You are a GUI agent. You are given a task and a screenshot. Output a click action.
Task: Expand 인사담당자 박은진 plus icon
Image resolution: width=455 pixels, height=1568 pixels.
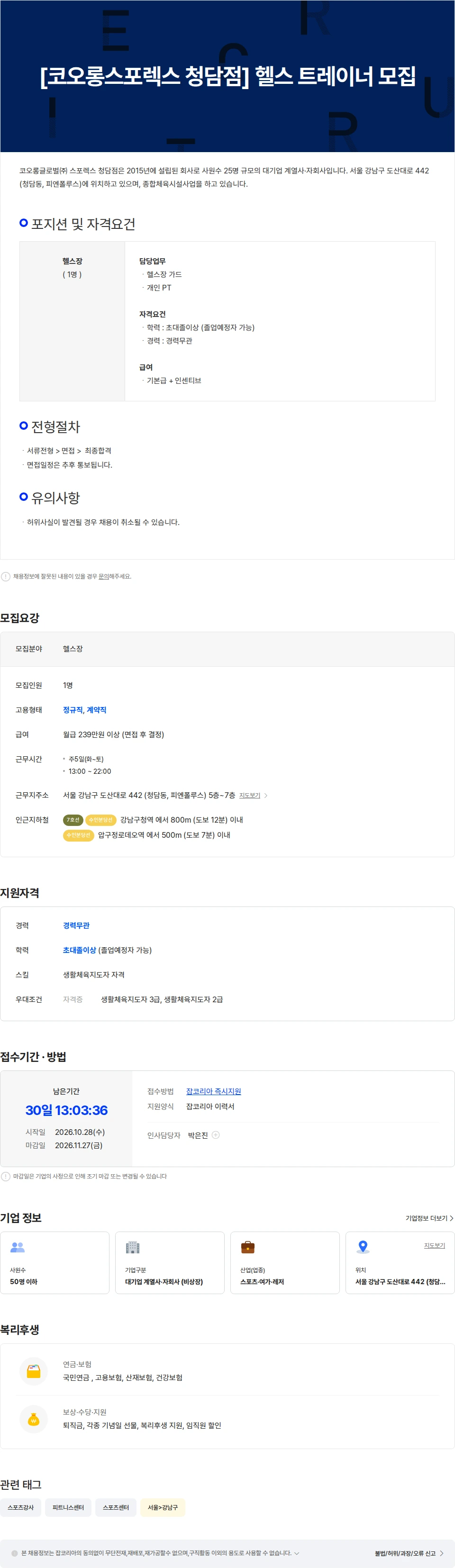point(216,1134)
